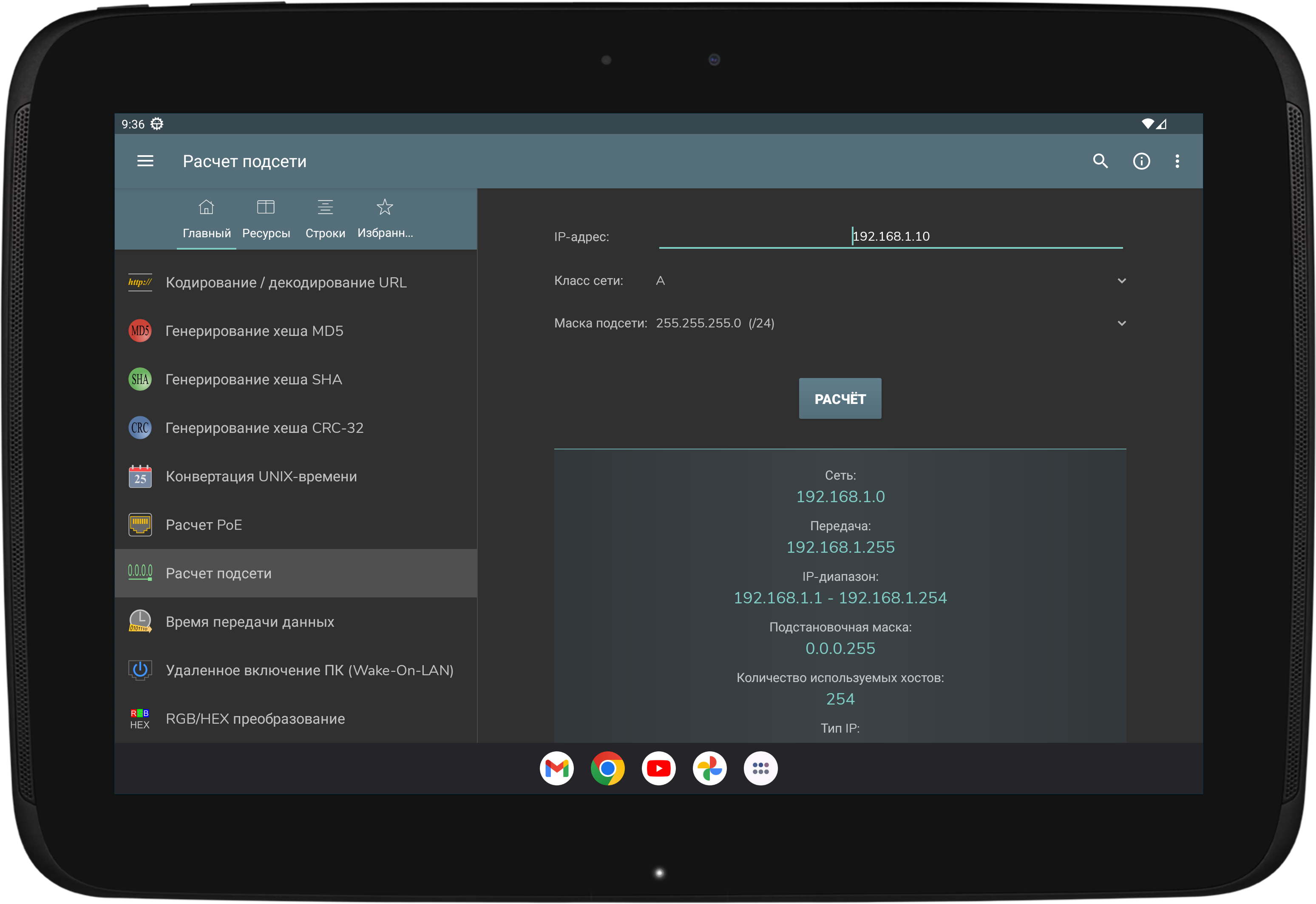Click the broadcast result 192.168.1.255

pyautogui.click(x=840, y=547)
